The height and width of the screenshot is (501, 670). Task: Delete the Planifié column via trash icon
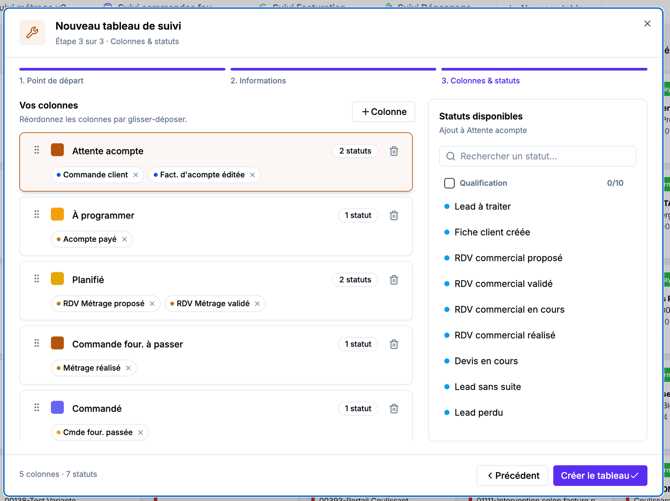[394, 280]
